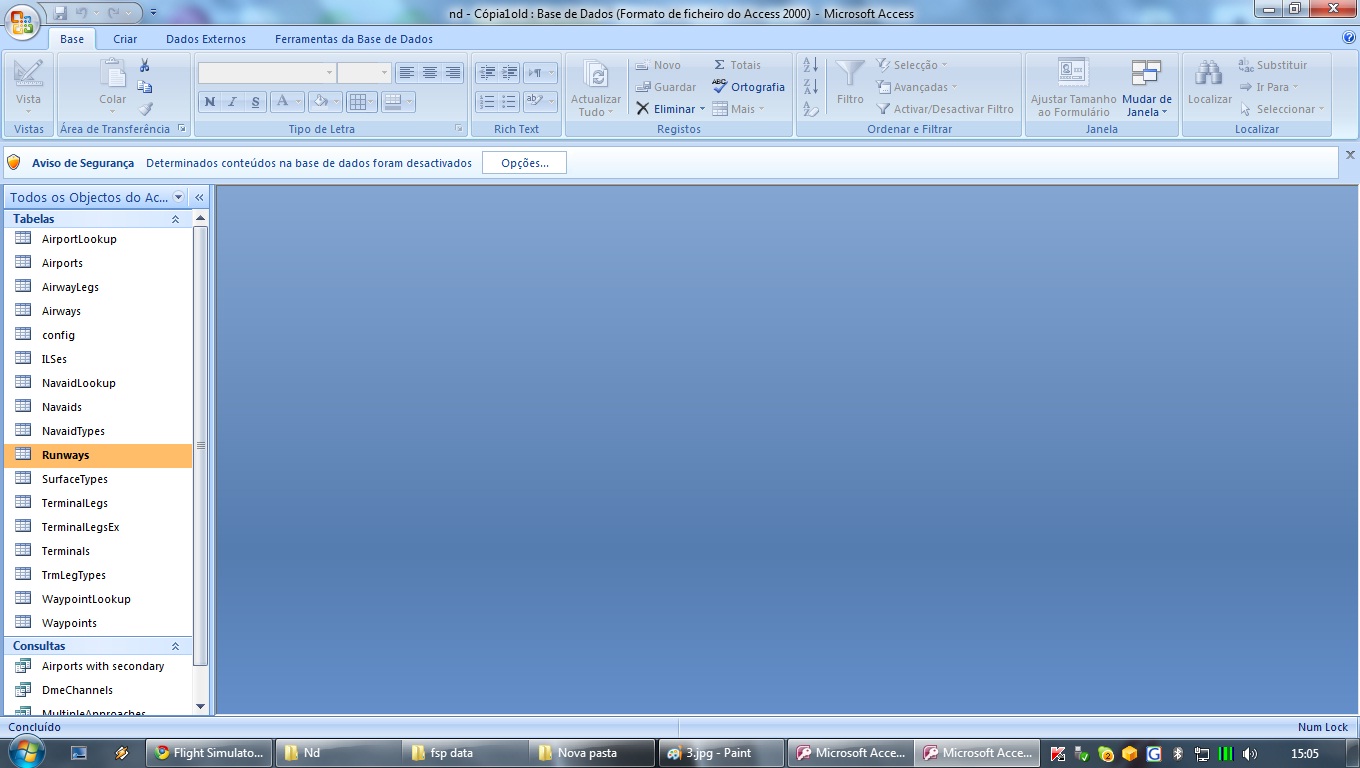Switch to the Criar ribbon tab
This screenshot has width=1360, height=768.
point(125,39)
